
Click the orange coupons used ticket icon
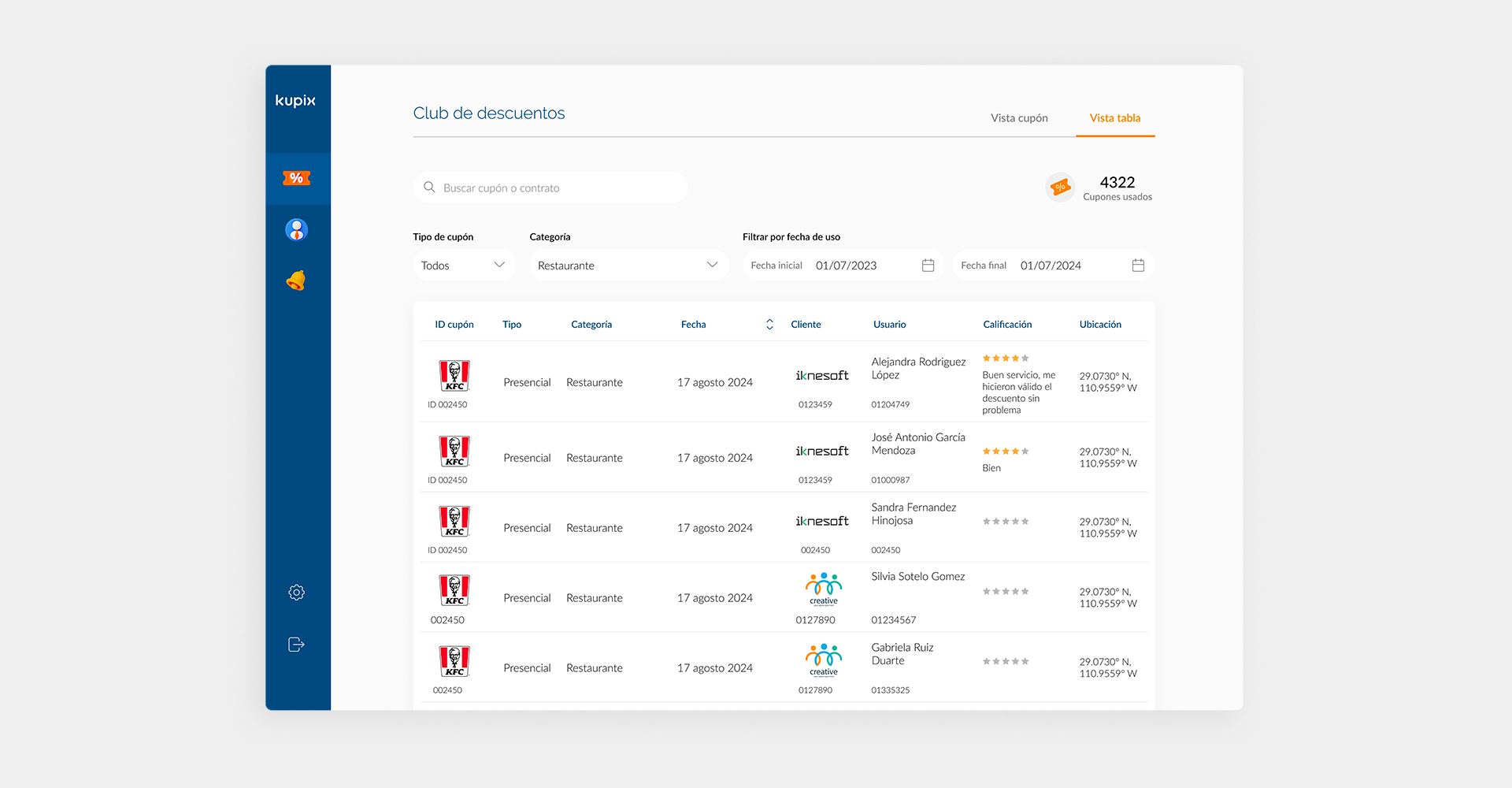point(1060,188)
